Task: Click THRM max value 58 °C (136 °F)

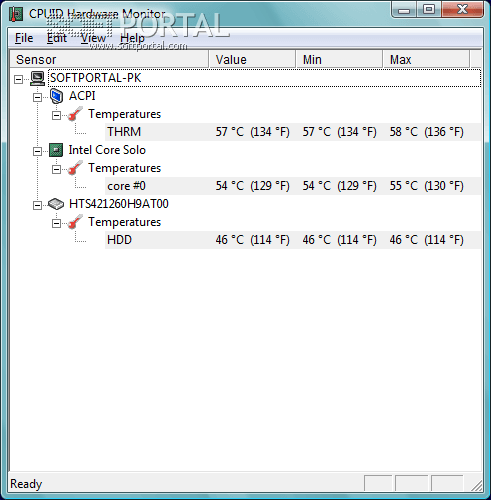Action: [x=426, y=132]
